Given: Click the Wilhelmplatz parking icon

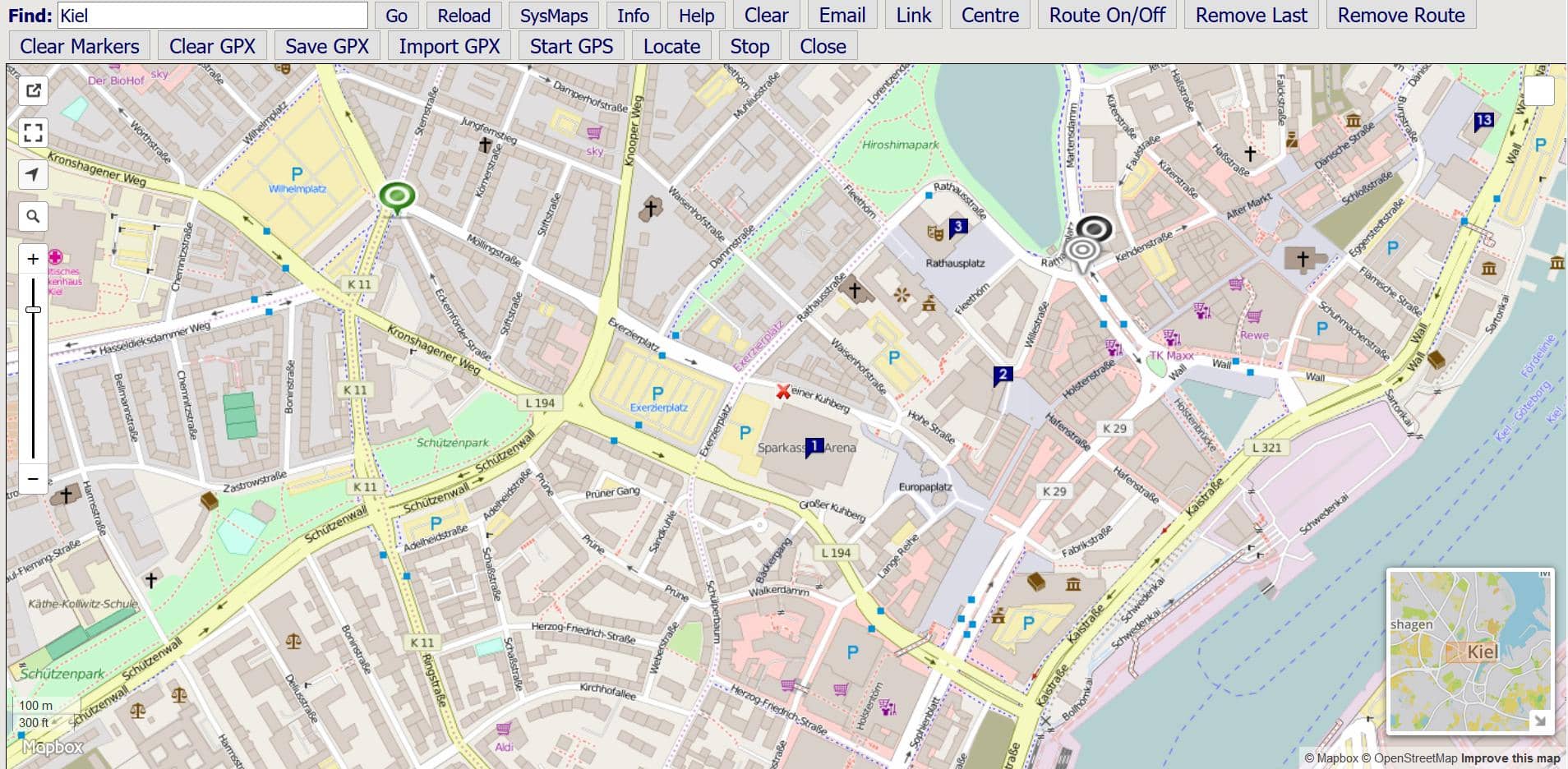Looking at the screenshot, I should click(x=297, y=173).
